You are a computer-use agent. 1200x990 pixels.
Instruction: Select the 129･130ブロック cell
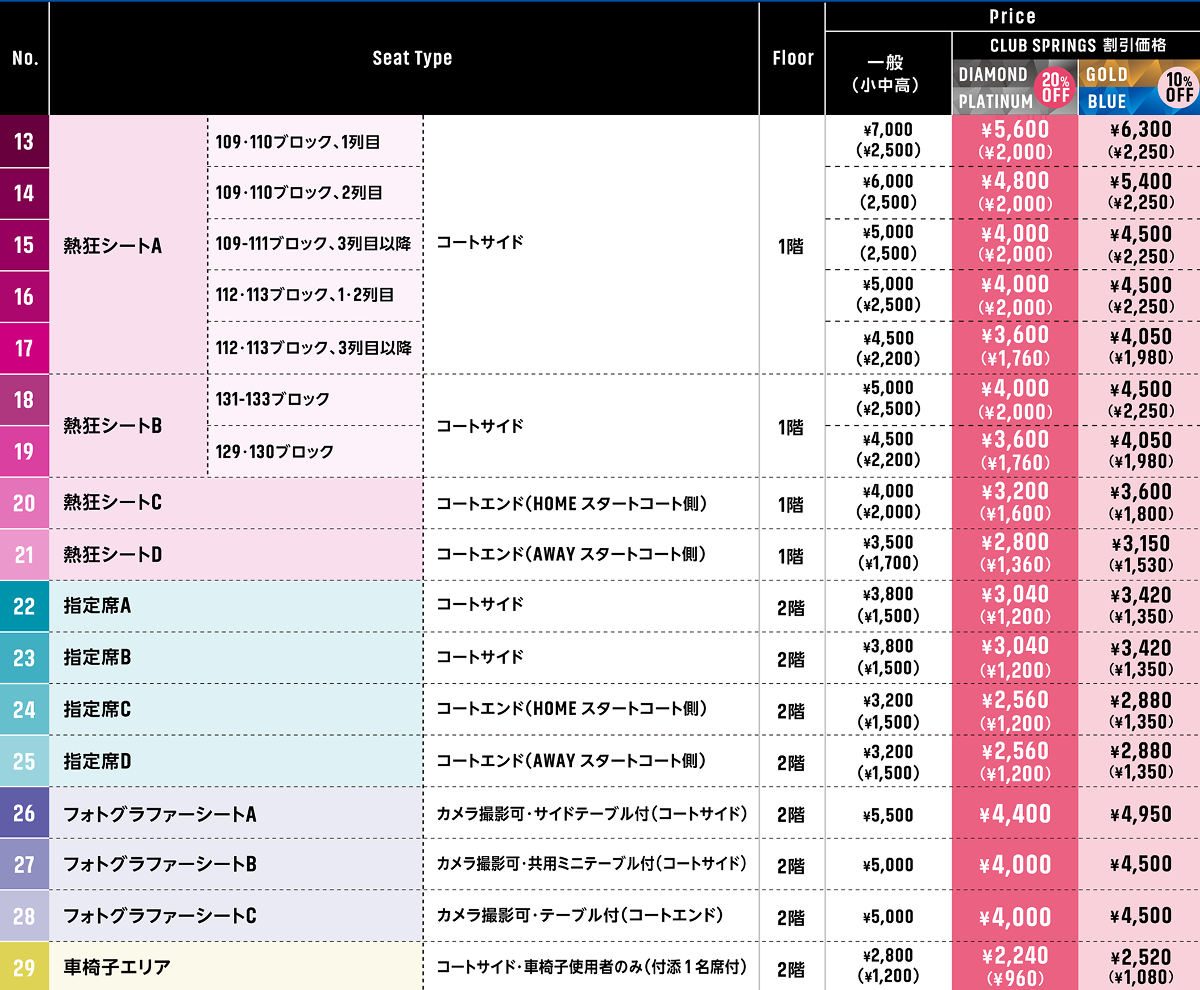pos(315,451)
